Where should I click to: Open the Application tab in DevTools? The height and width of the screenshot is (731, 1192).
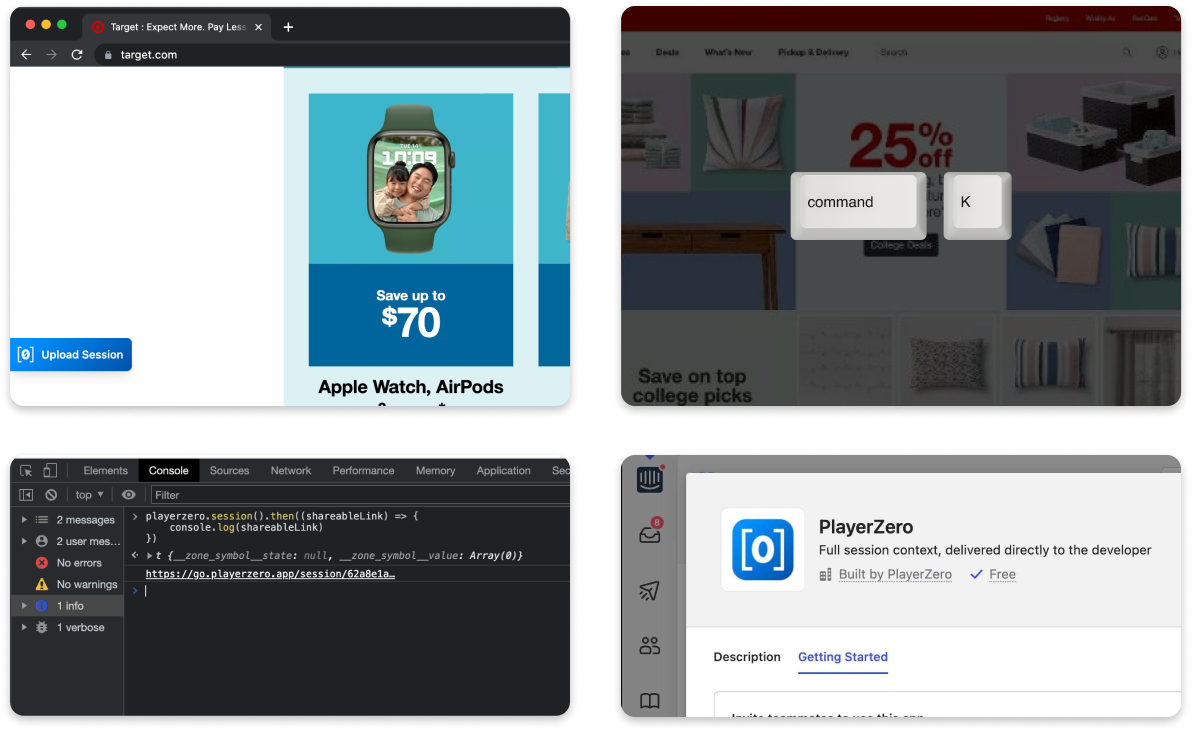click(503, 470)
